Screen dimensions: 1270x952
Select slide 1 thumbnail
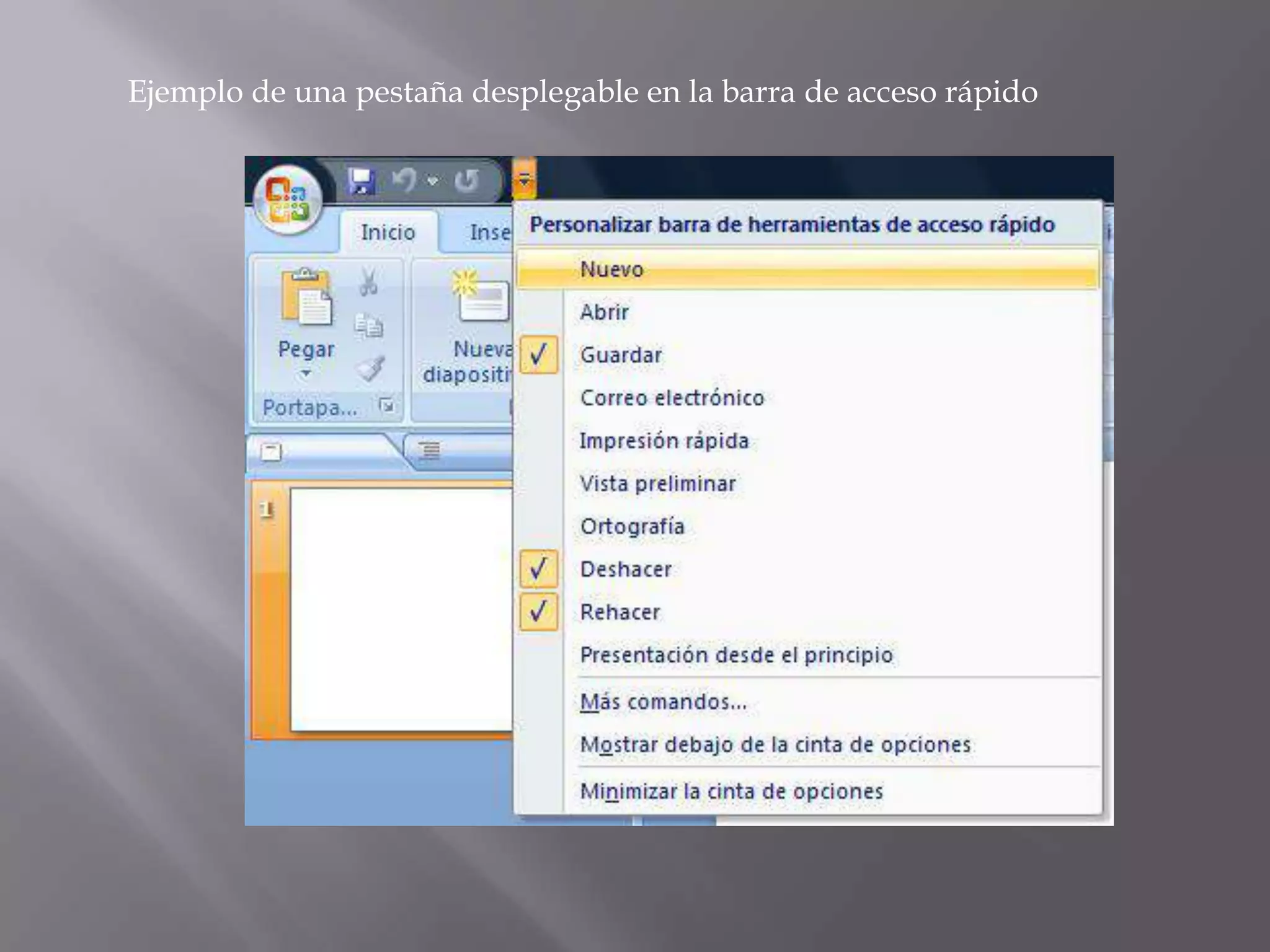[401, 607]
